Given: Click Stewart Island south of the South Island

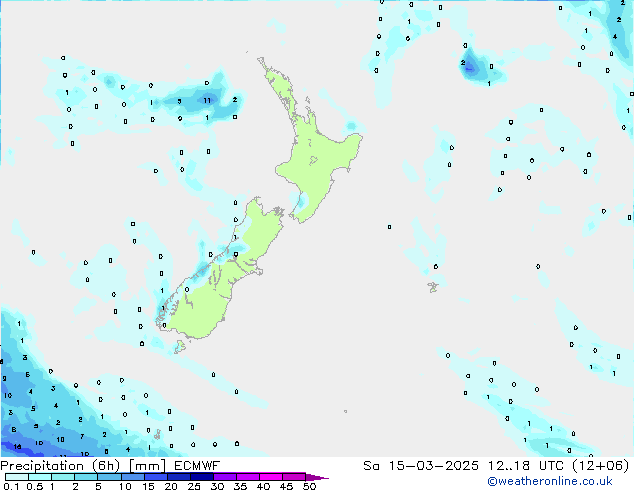Looking at the screenshot, I should tap(180, 346).
